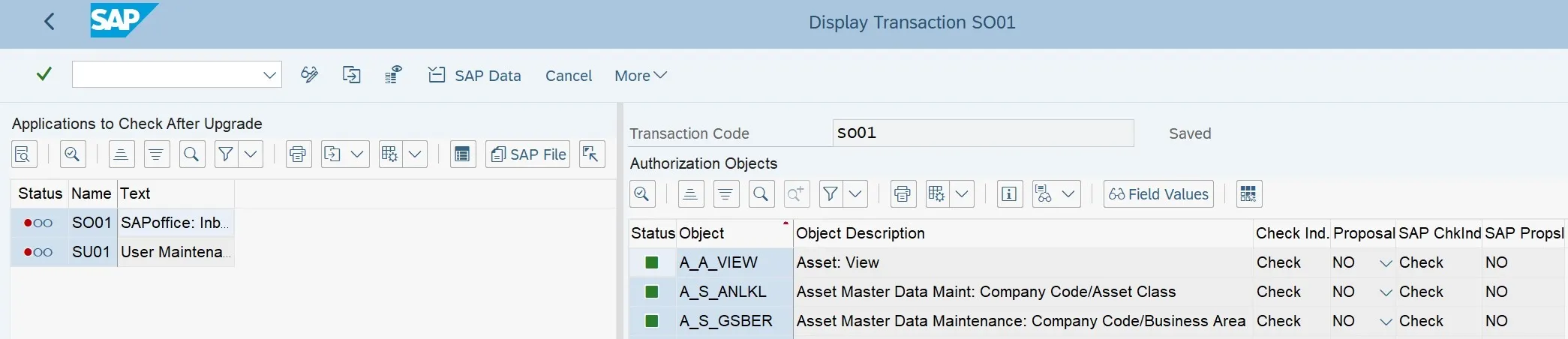Click the search magnifier in Authorization Objects toolbar
Image resolution: width=1568 pixels, height=339 pixels.
[x=761, y=194]
